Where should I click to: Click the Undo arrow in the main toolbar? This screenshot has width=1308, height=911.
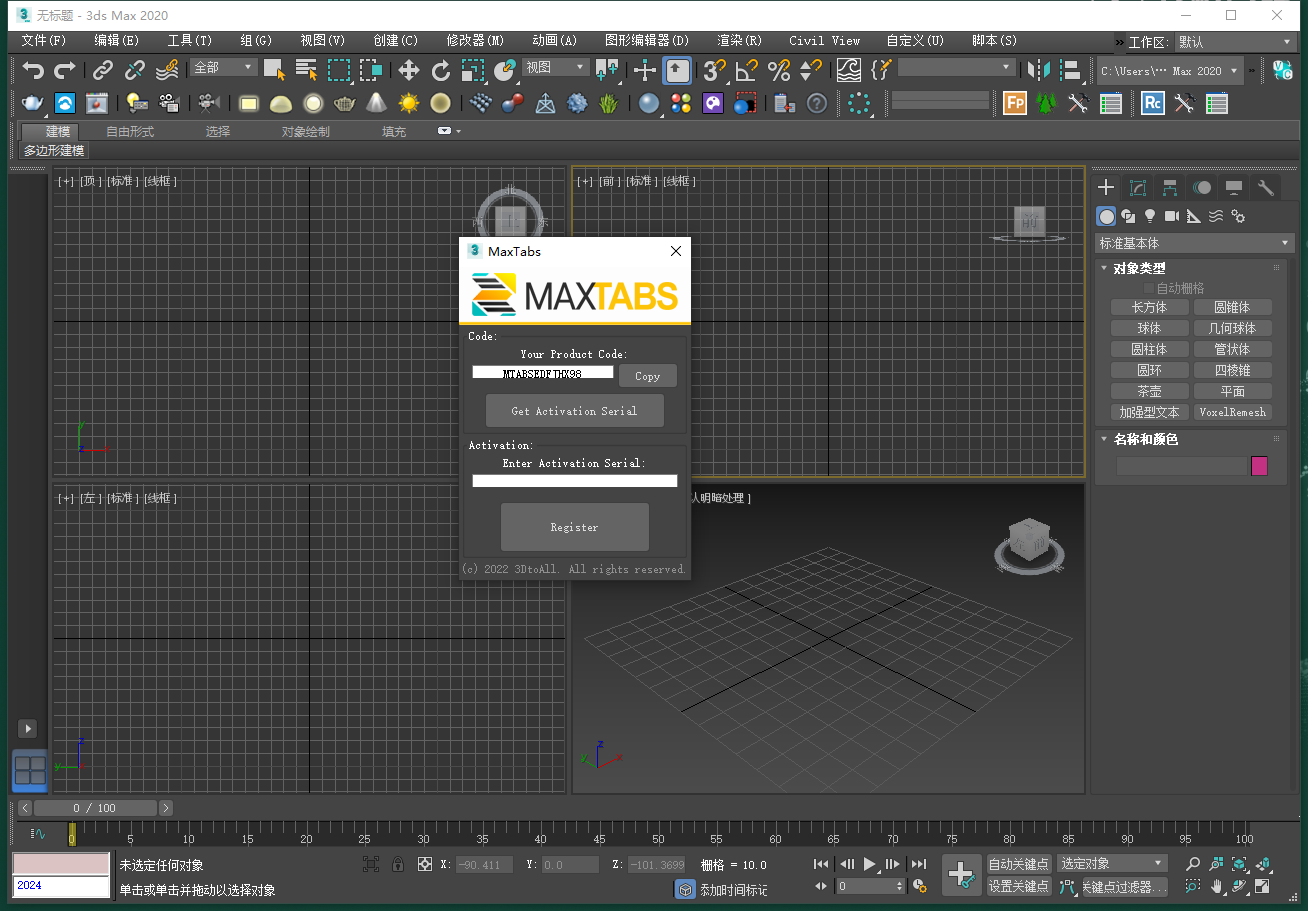[33, 70]
